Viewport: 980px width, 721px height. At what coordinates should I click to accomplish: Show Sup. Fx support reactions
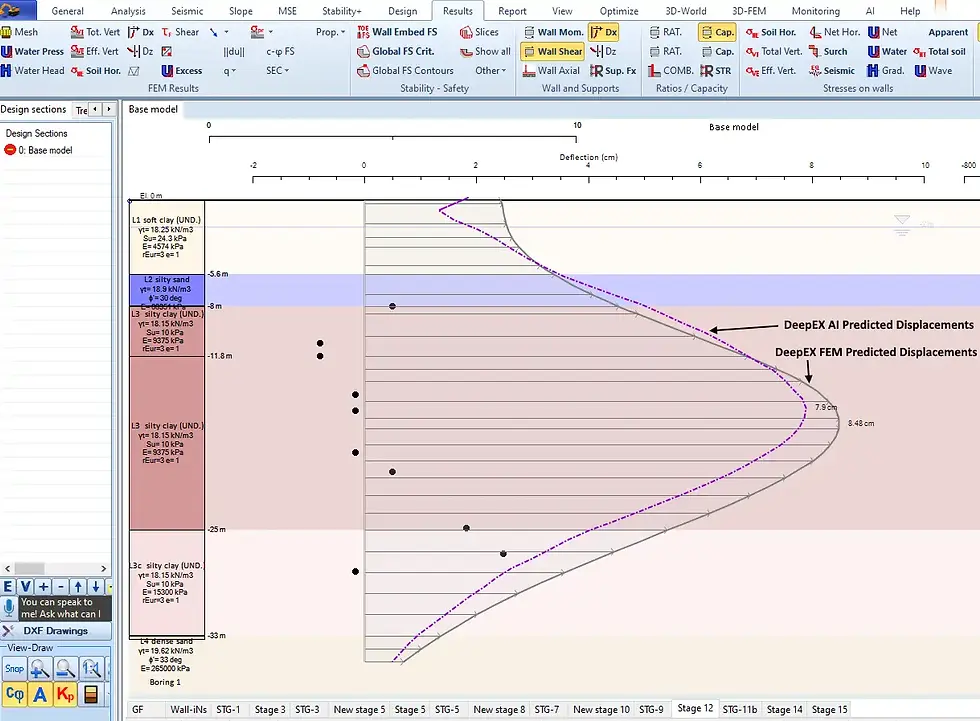(613, 71)
